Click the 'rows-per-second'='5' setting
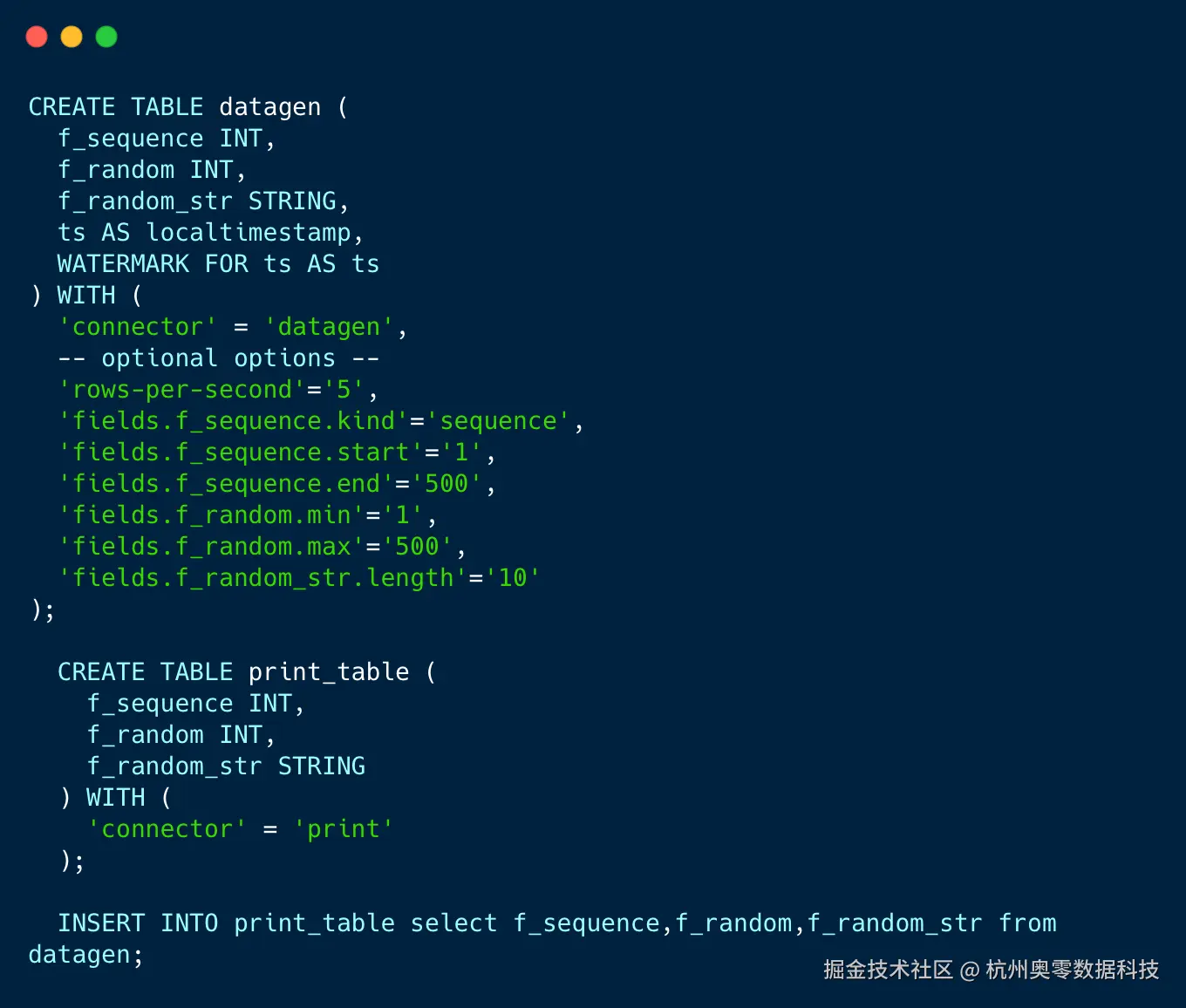Screen dimensions: 1186x1008 218,390
